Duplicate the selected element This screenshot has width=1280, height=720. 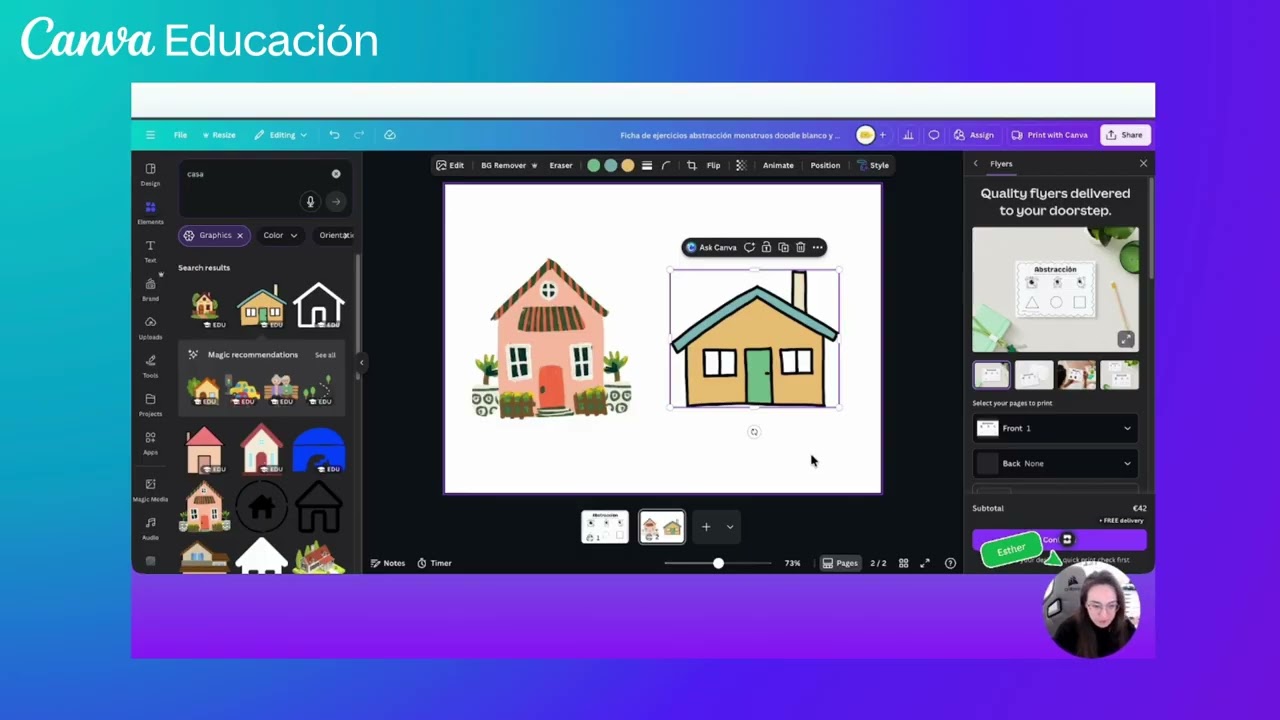[x=783, y=247]
